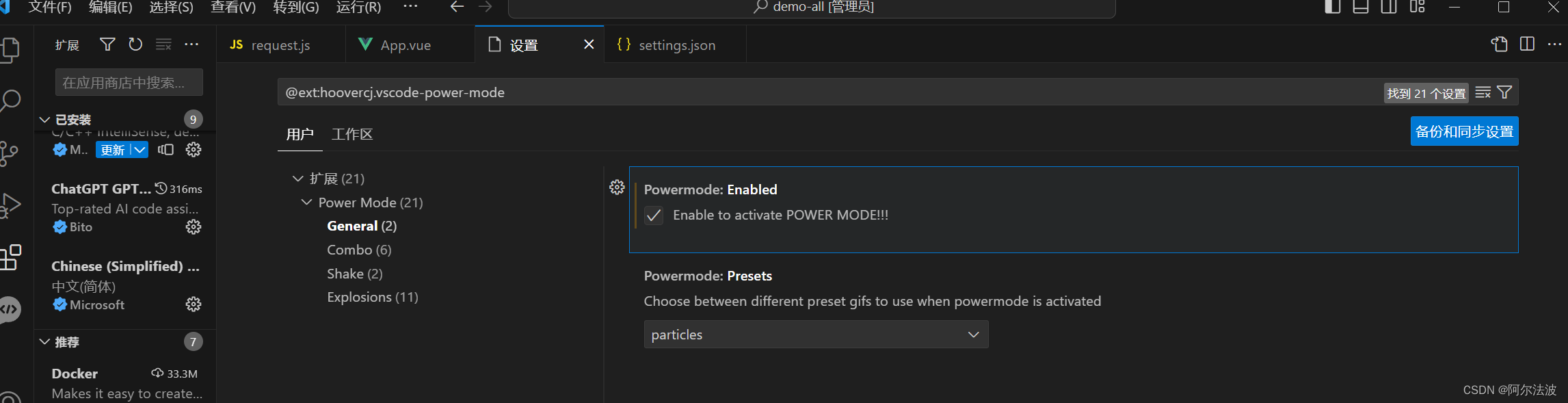This screenshot has height=403, width=1568.
Task: Expand the 推荐 extensions section
Action: [46, 341]
